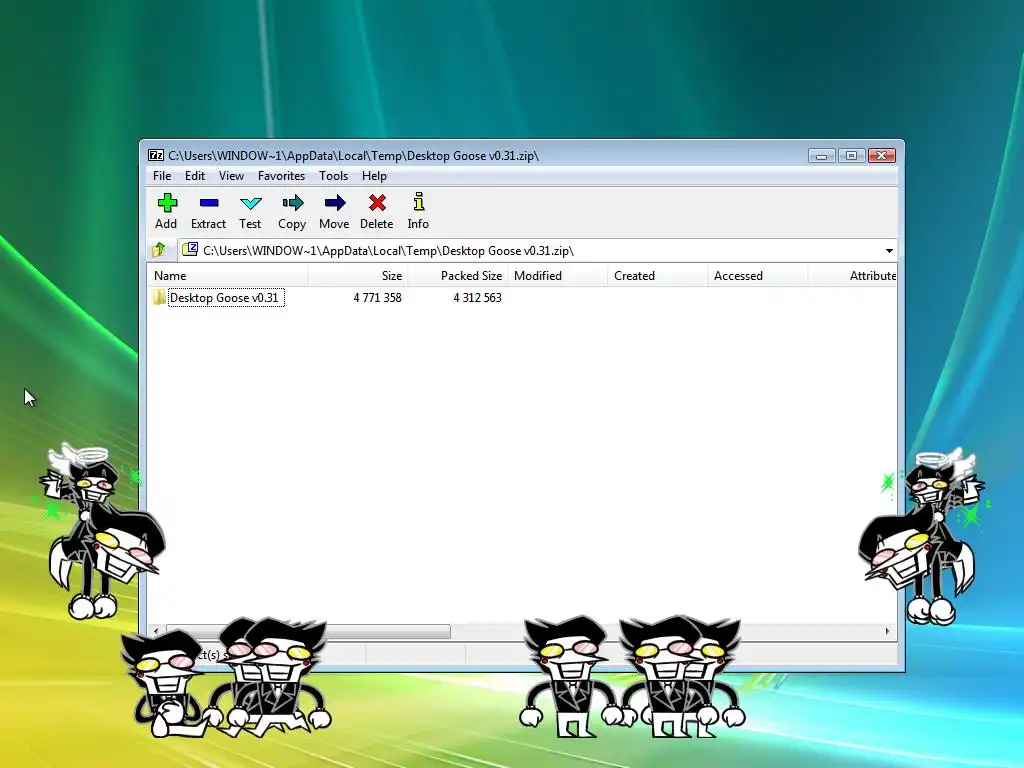1024x768 pixels.
Task: Open the File menu
Action: tap(162, 176)
